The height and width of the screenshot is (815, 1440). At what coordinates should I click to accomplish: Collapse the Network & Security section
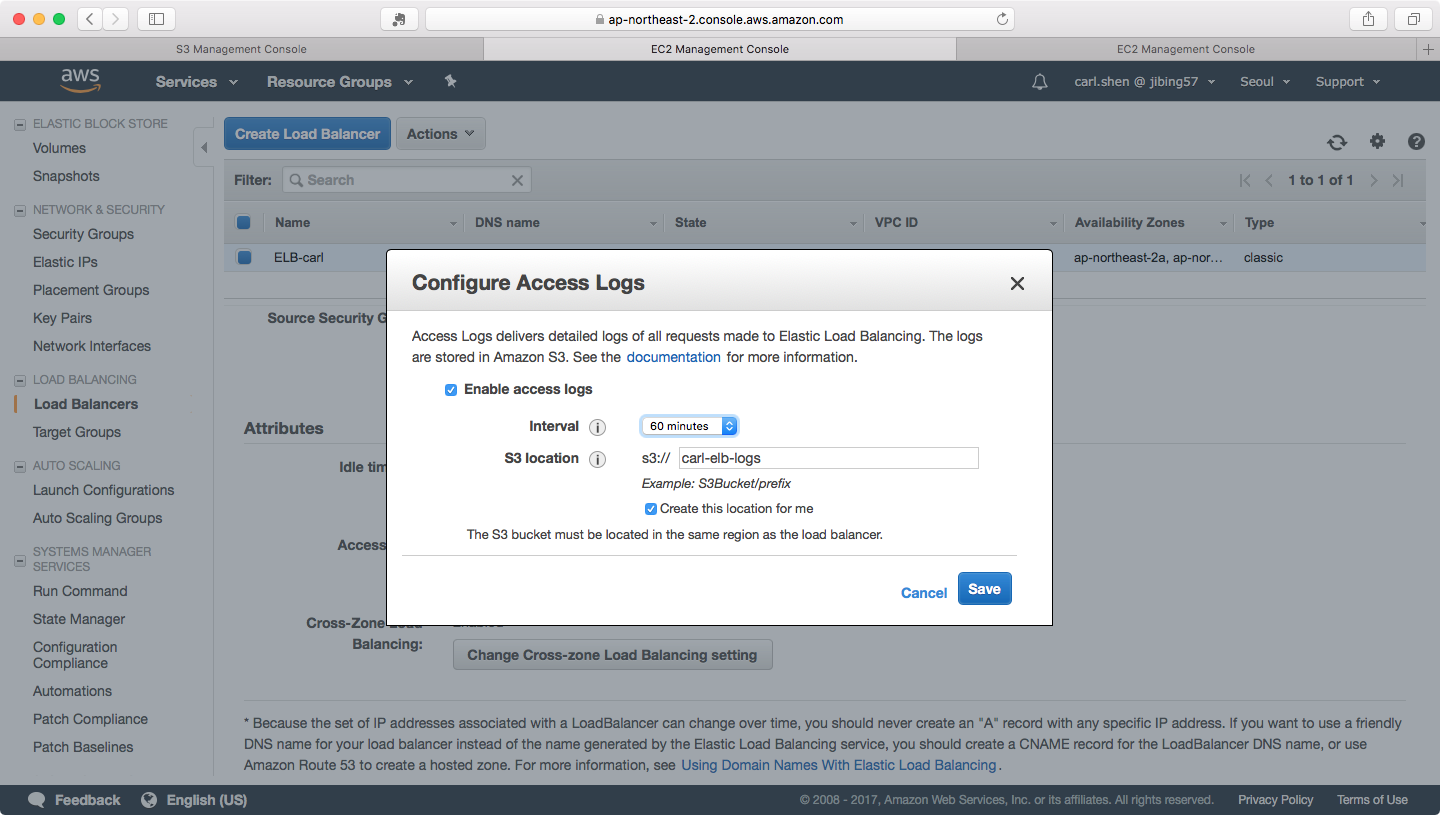[x=20, y=211]
